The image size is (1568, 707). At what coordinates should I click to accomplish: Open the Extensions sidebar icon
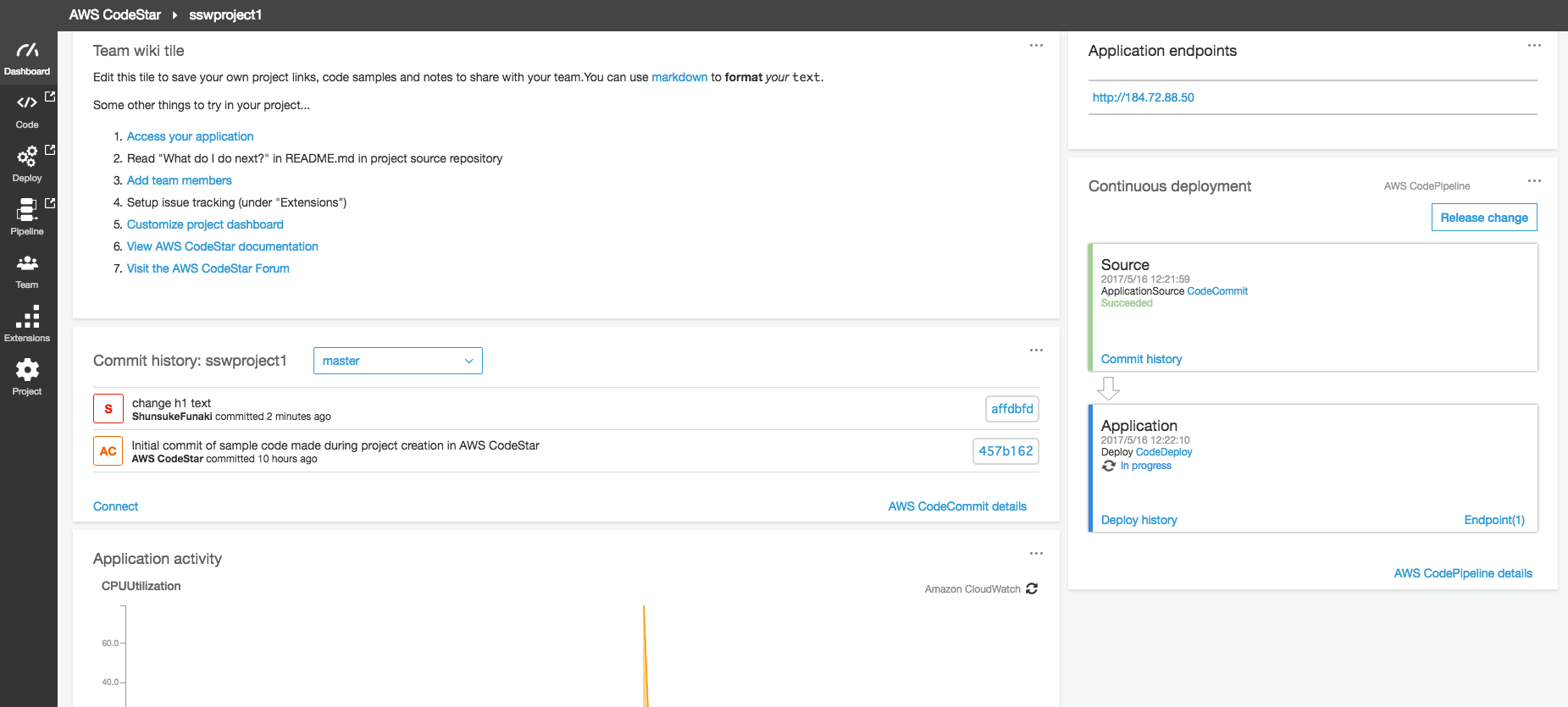[x=27, y=317]
